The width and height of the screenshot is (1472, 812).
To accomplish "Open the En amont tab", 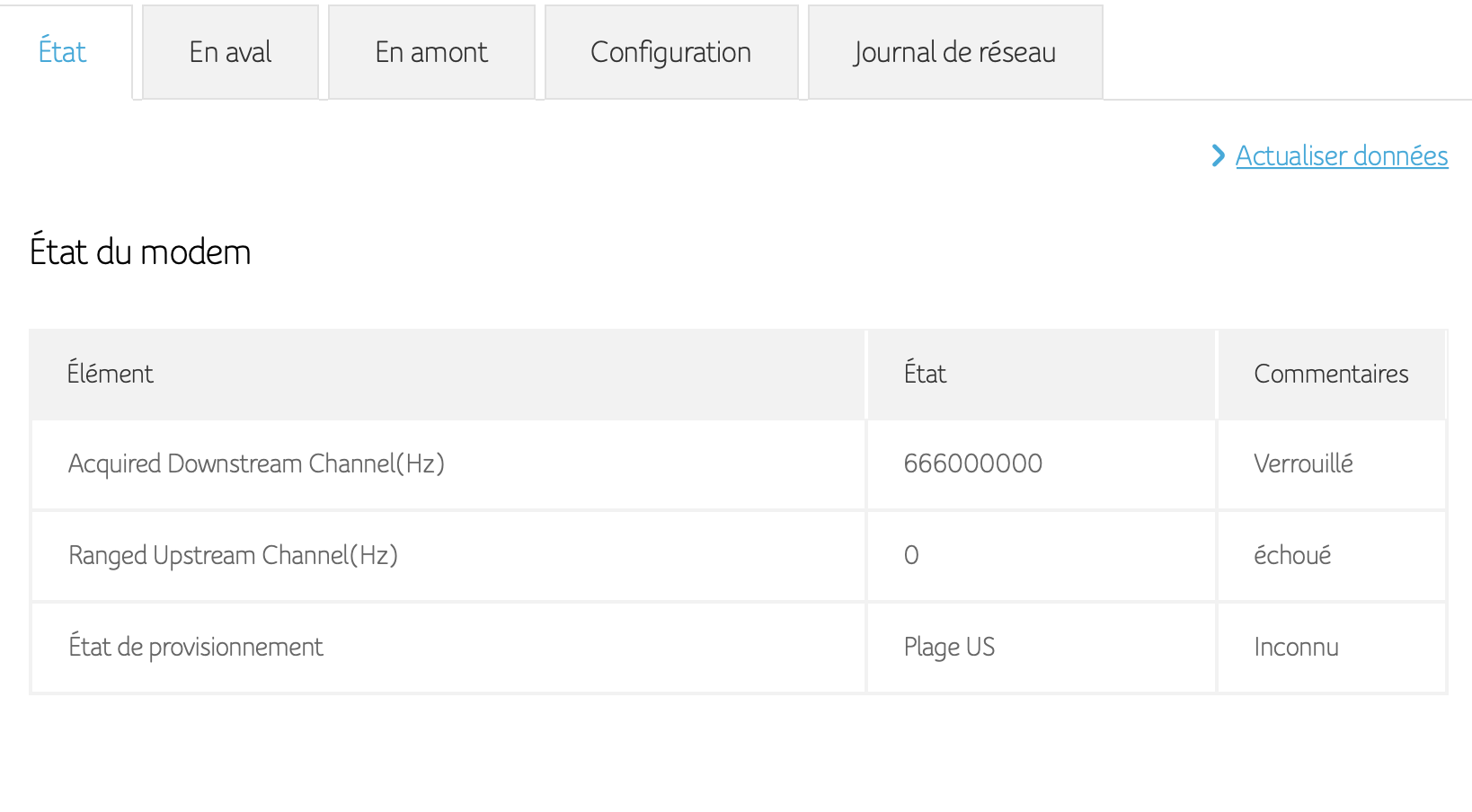I will coord(431,52).
